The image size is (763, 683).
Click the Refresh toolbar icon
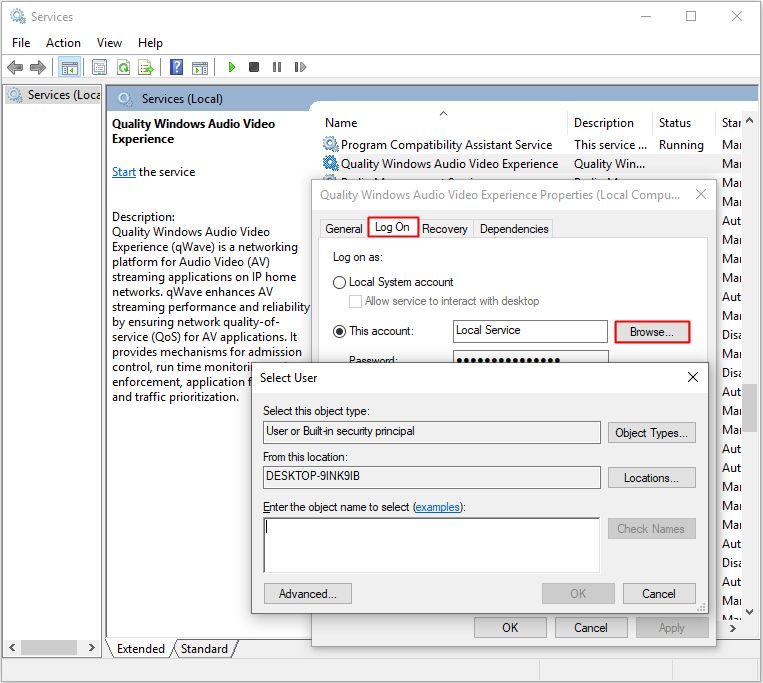tap(124, 67)
